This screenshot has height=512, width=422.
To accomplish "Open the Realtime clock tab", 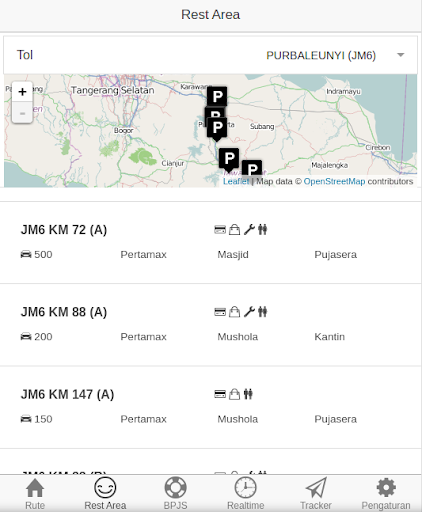I will tap(246, 493).
